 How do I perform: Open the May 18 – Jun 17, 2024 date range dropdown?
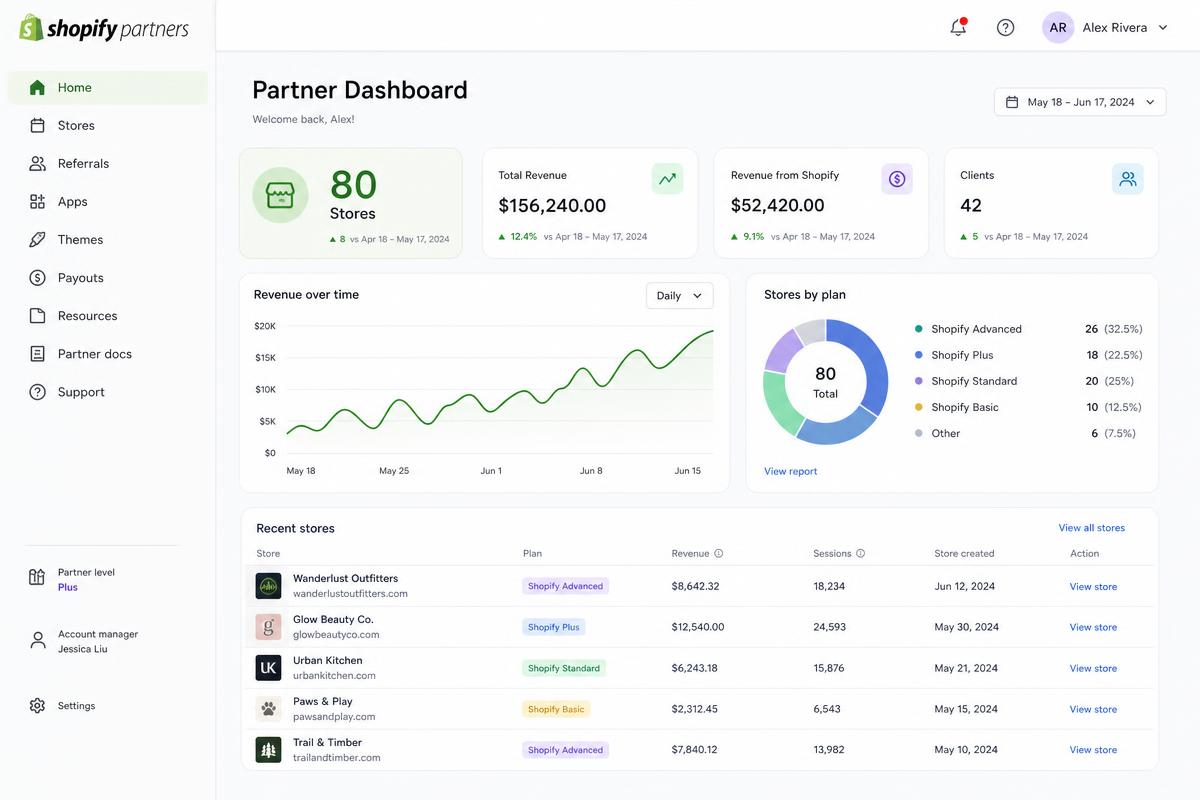click(1080, 102)
